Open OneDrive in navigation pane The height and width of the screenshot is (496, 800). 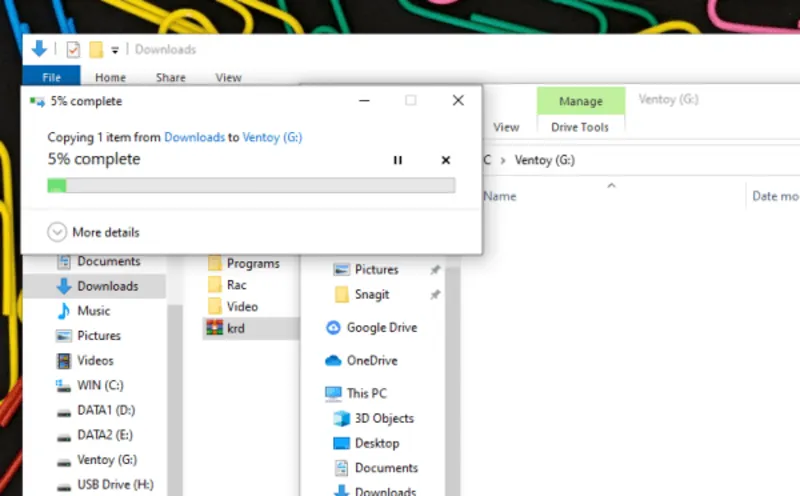tap(372, 360)
